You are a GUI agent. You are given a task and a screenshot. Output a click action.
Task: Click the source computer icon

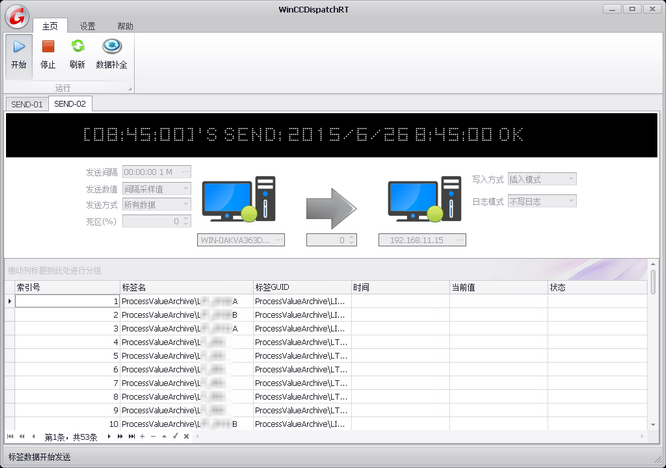239,199
